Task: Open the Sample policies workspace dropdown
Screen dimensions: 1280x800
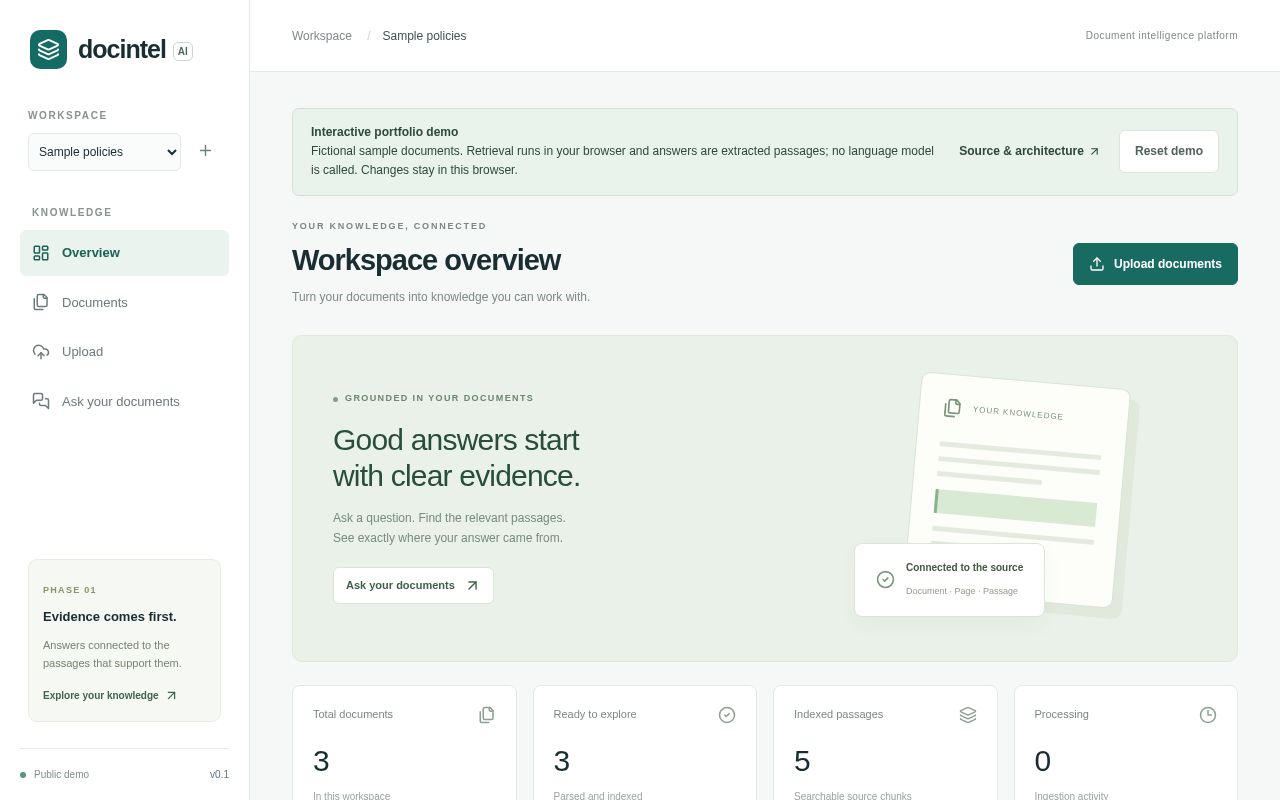Action: tap(104, 152)
